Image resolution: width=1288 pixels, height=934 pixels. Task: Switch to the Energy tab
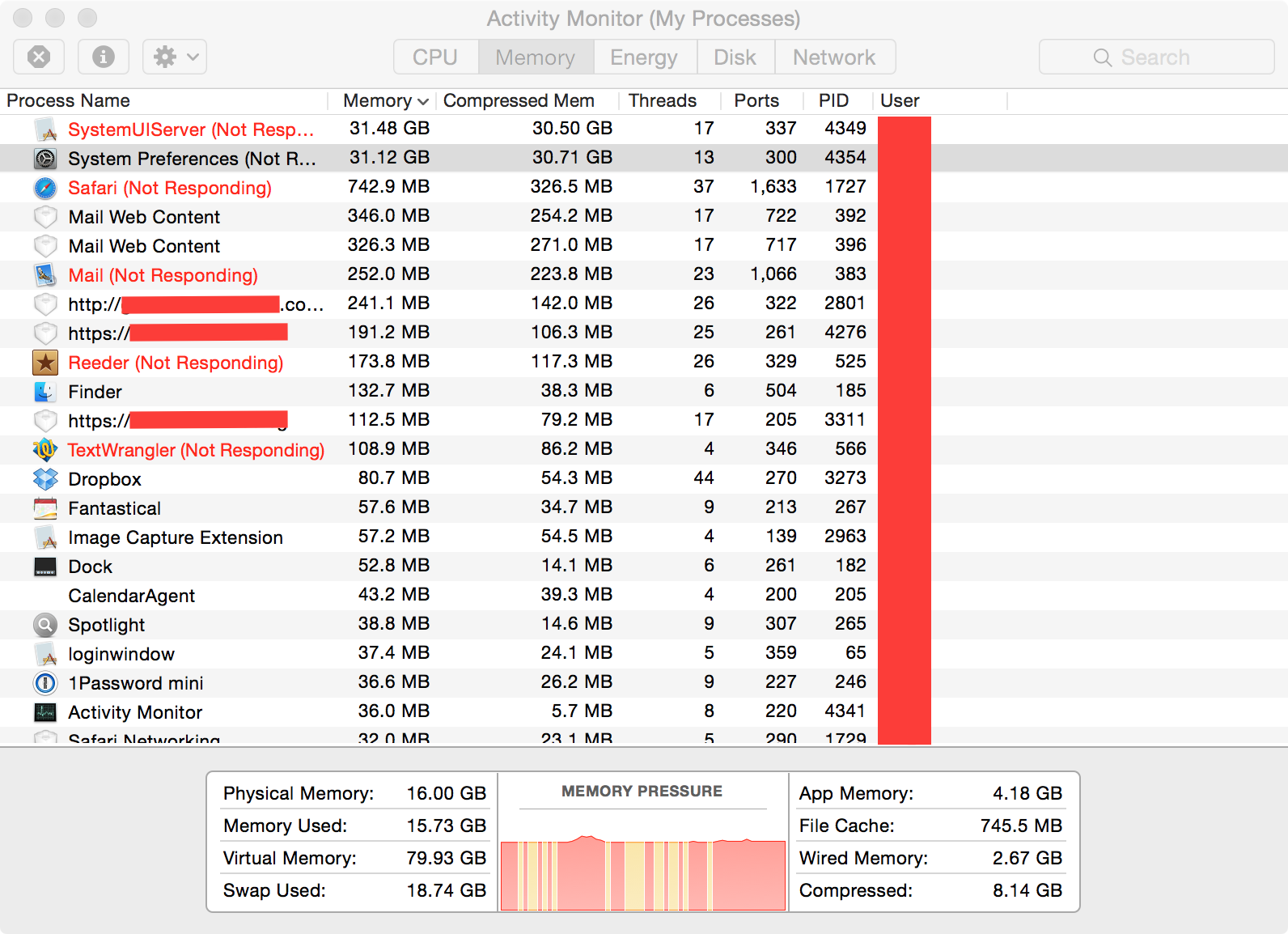[644, 57]
